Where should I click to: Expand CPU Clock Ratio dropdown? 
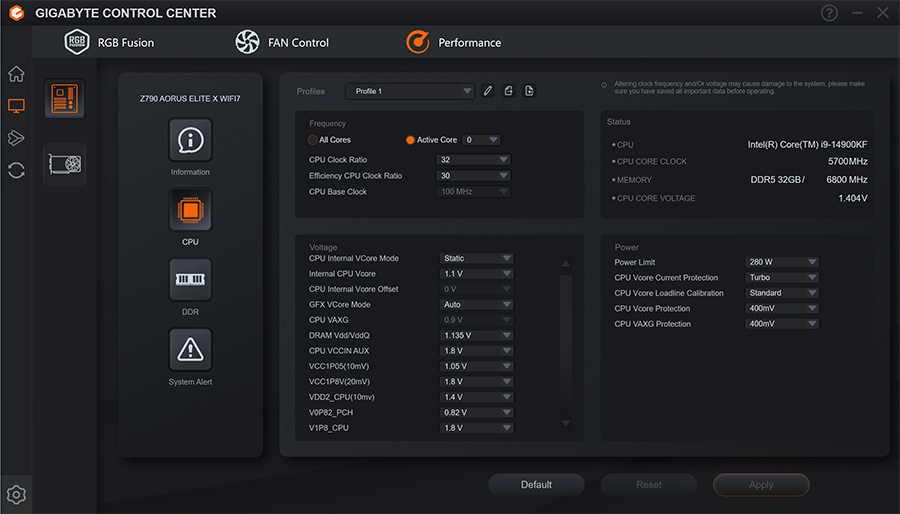pos(474,160)
